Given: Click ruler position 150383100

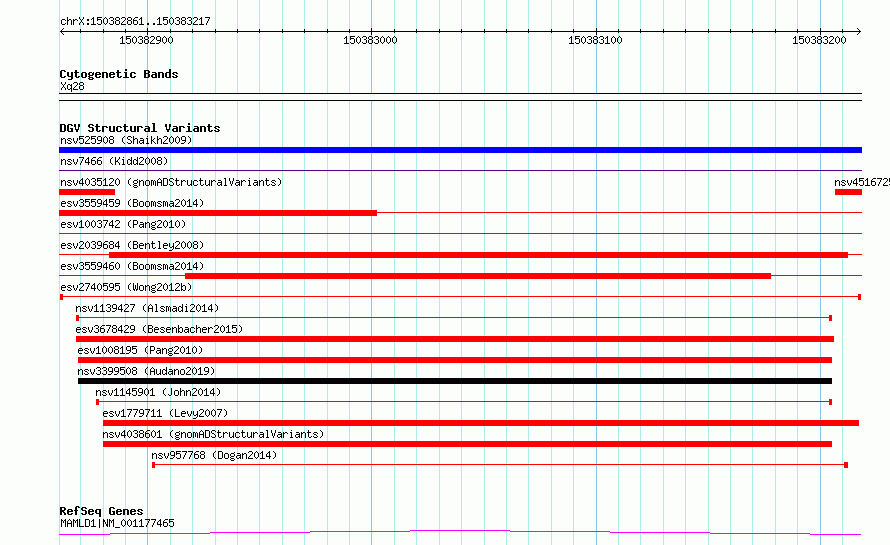Looking at the screenshot, I should pyautogui.click(x=595, y=40).
